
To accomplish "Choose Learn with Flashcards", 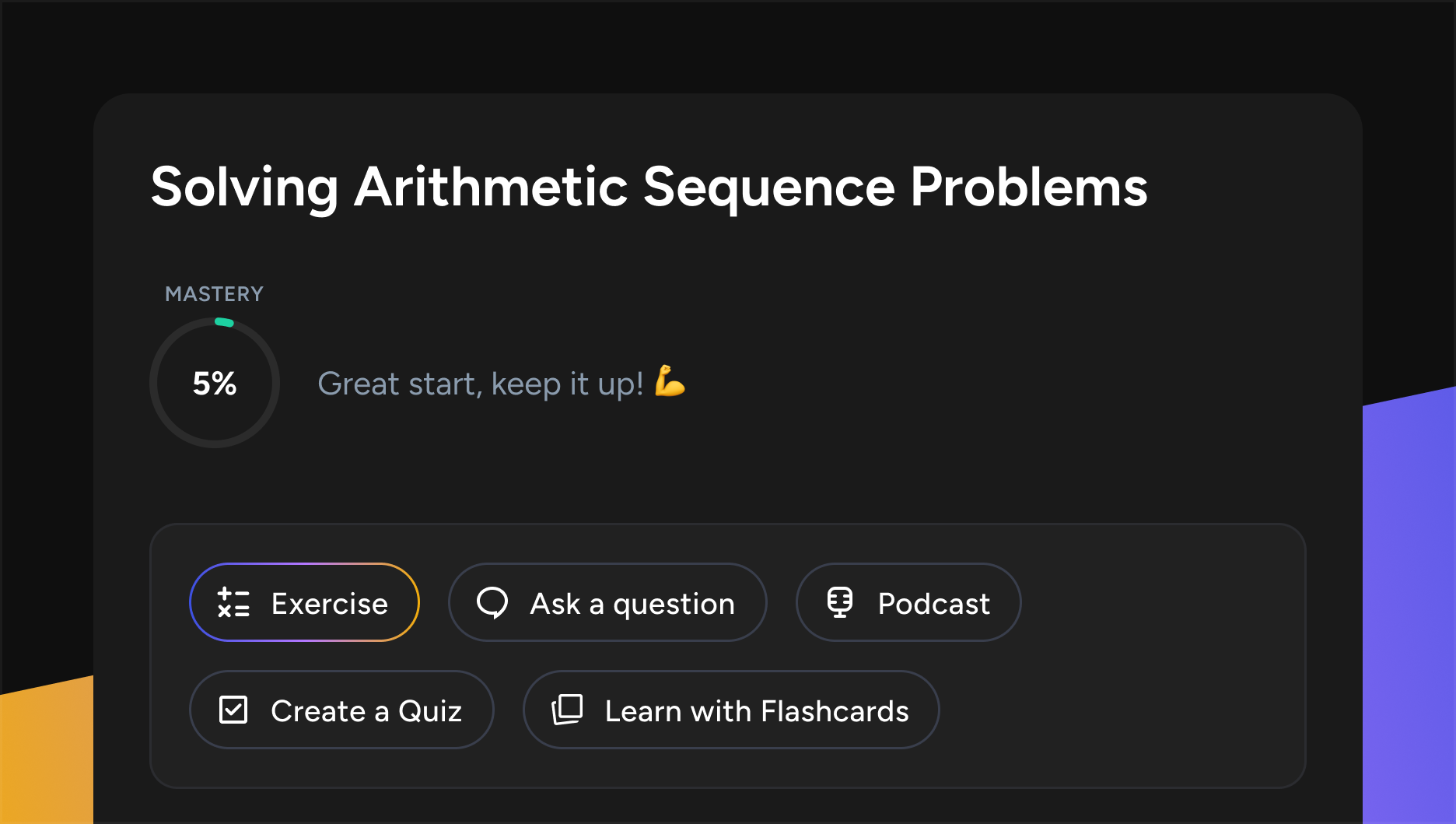I will [756, 710].
